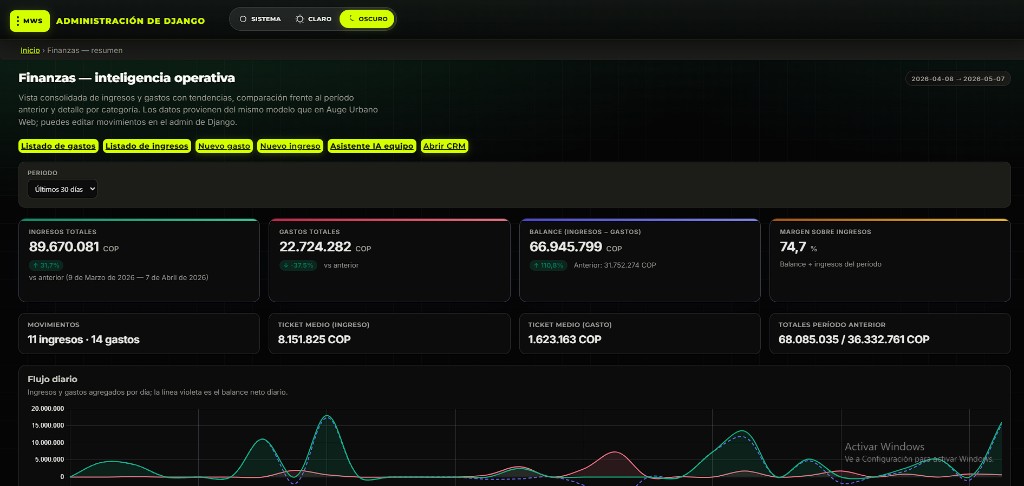Click the -37,5% down-arrow badge under Gastos

pyautogui.click(x=298, y=265)
